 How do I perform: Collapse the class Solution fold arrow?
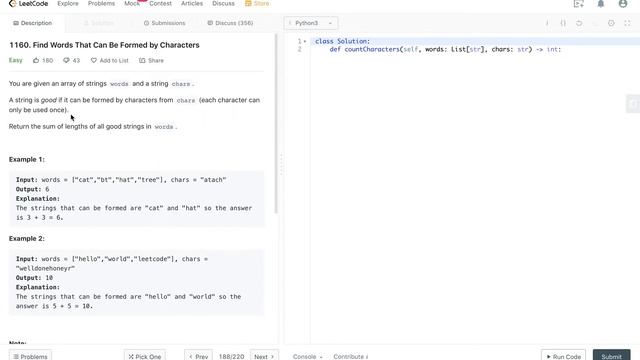pos(305,41)
